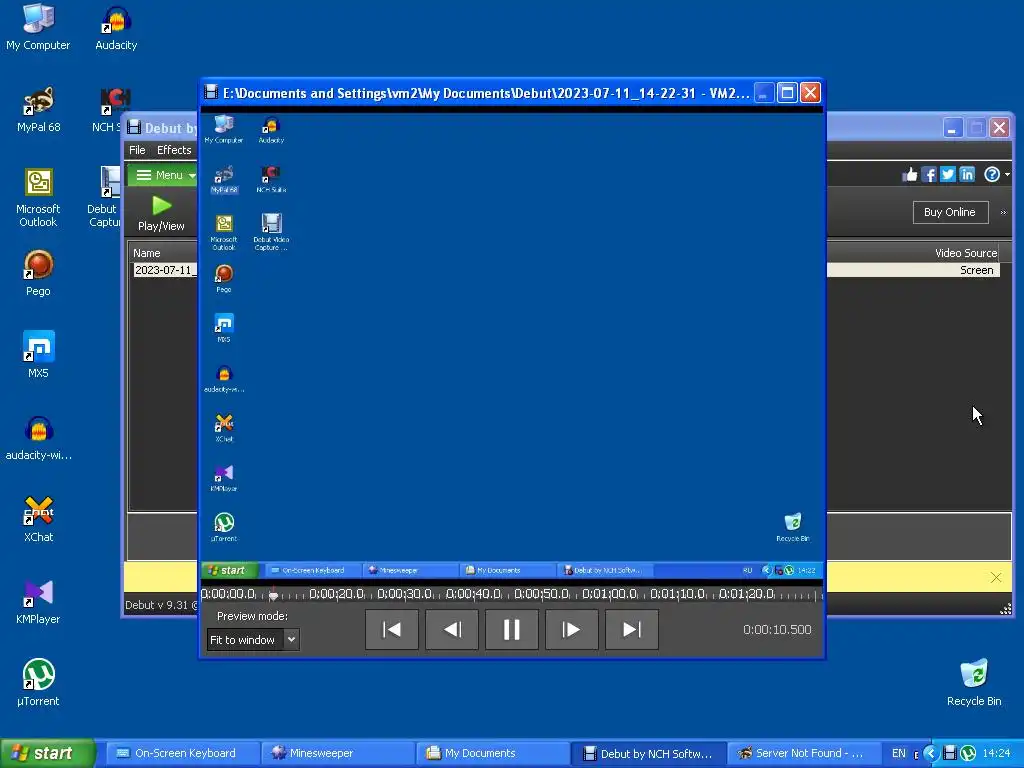The height and width of the screenshot is (768, 1024).
Task: Open KMPlayer desktop shortcut
Action: point(39,601)
